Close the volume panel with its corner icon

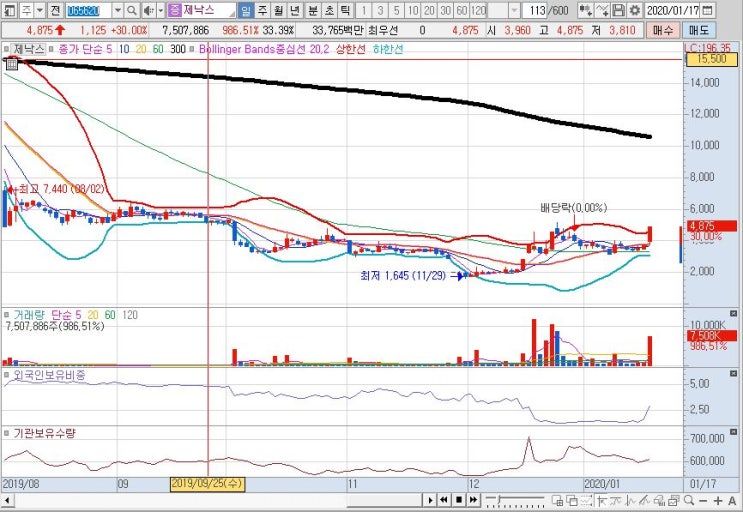[x=734, y=314]
